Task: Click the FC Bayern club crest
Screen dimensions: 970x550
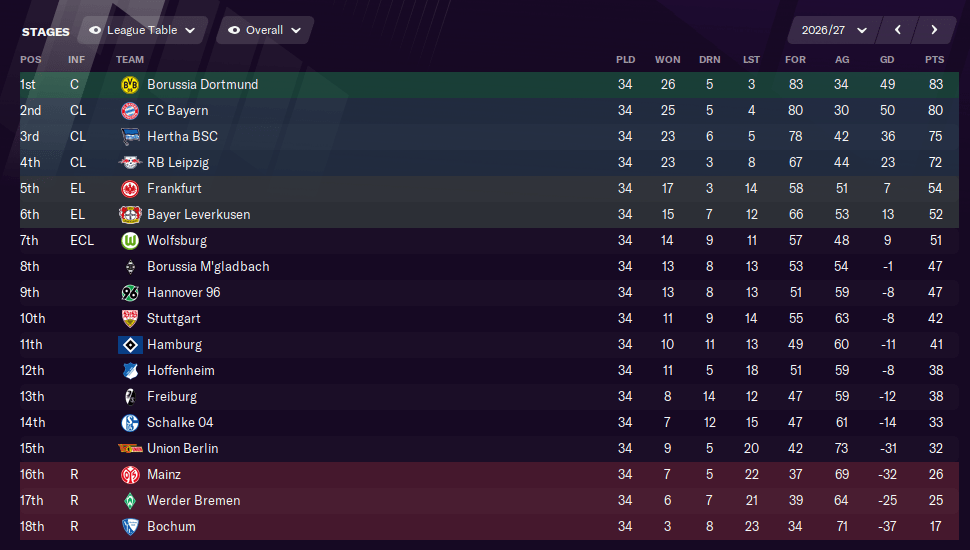Action: coord(130,111)
